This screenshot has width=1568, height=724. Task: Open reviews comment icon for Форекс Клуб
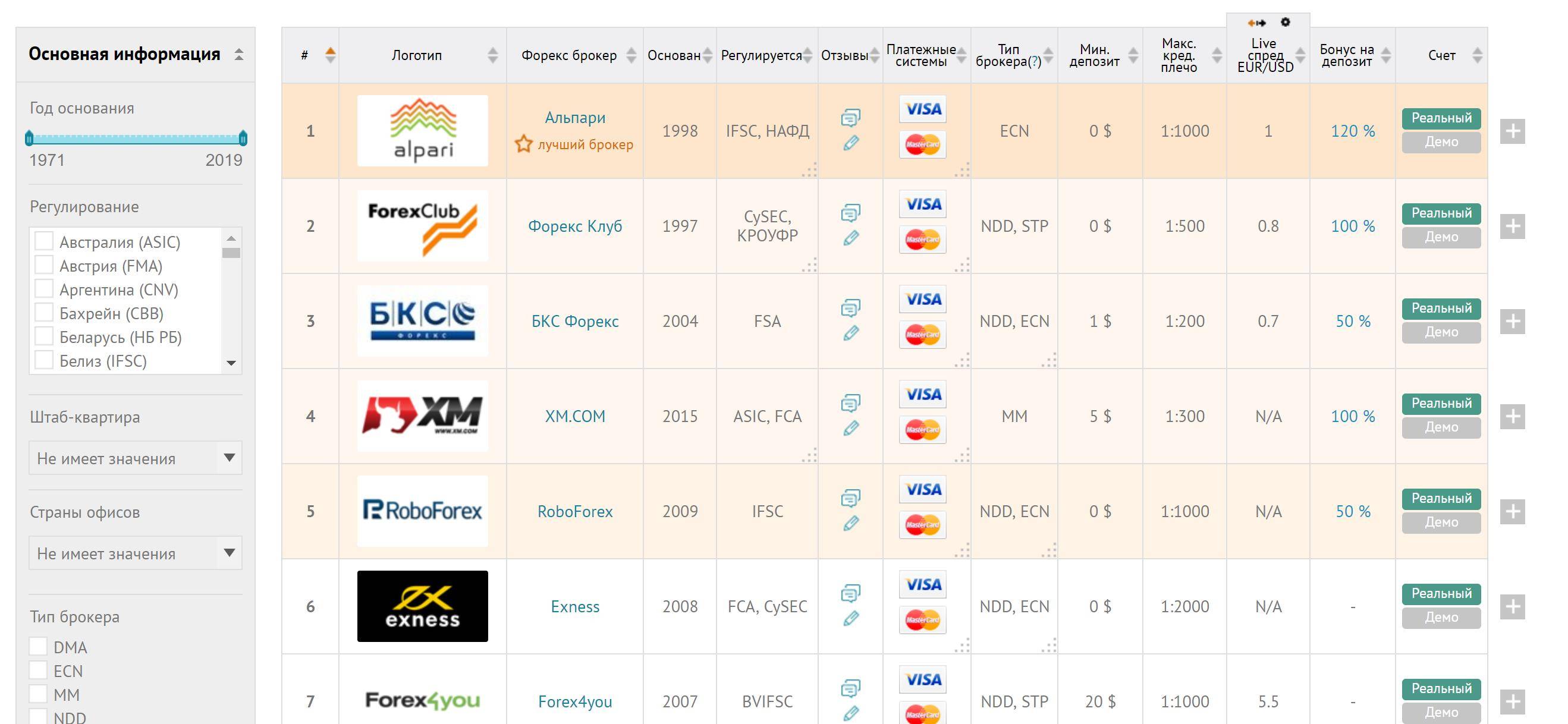tap(850, 213)
